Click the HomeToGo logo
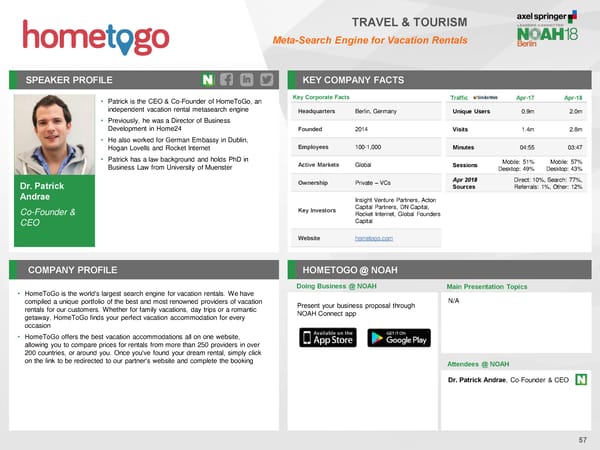600x450 pixels. point(96,38)
